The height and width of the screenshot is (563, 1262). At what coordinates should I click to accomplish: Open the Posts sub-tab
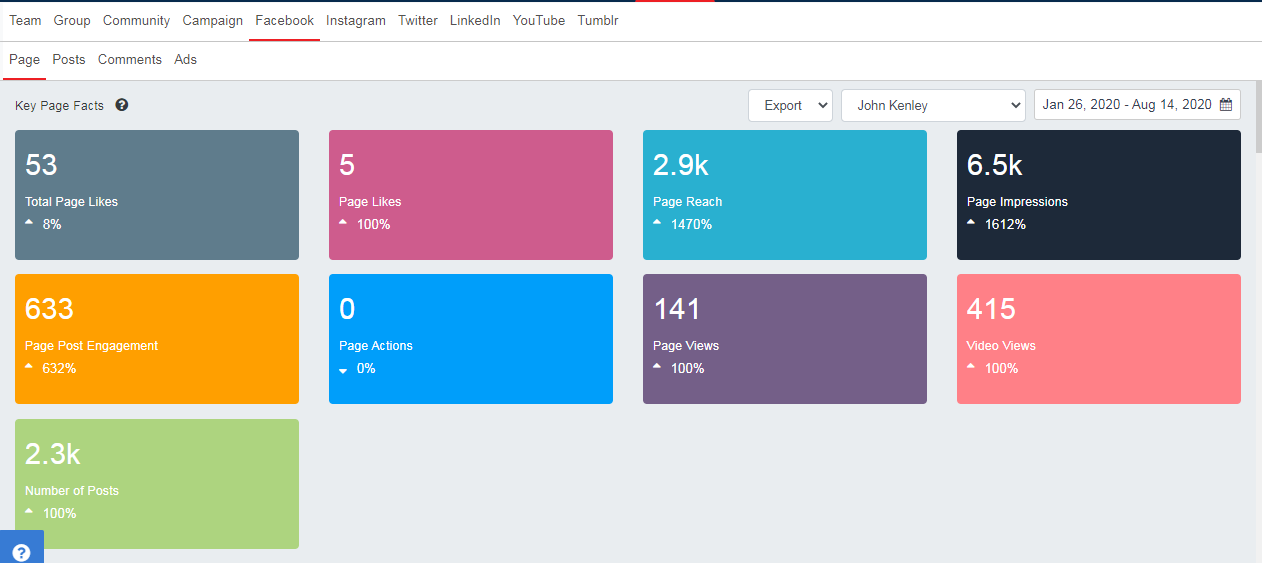point(69,60)
